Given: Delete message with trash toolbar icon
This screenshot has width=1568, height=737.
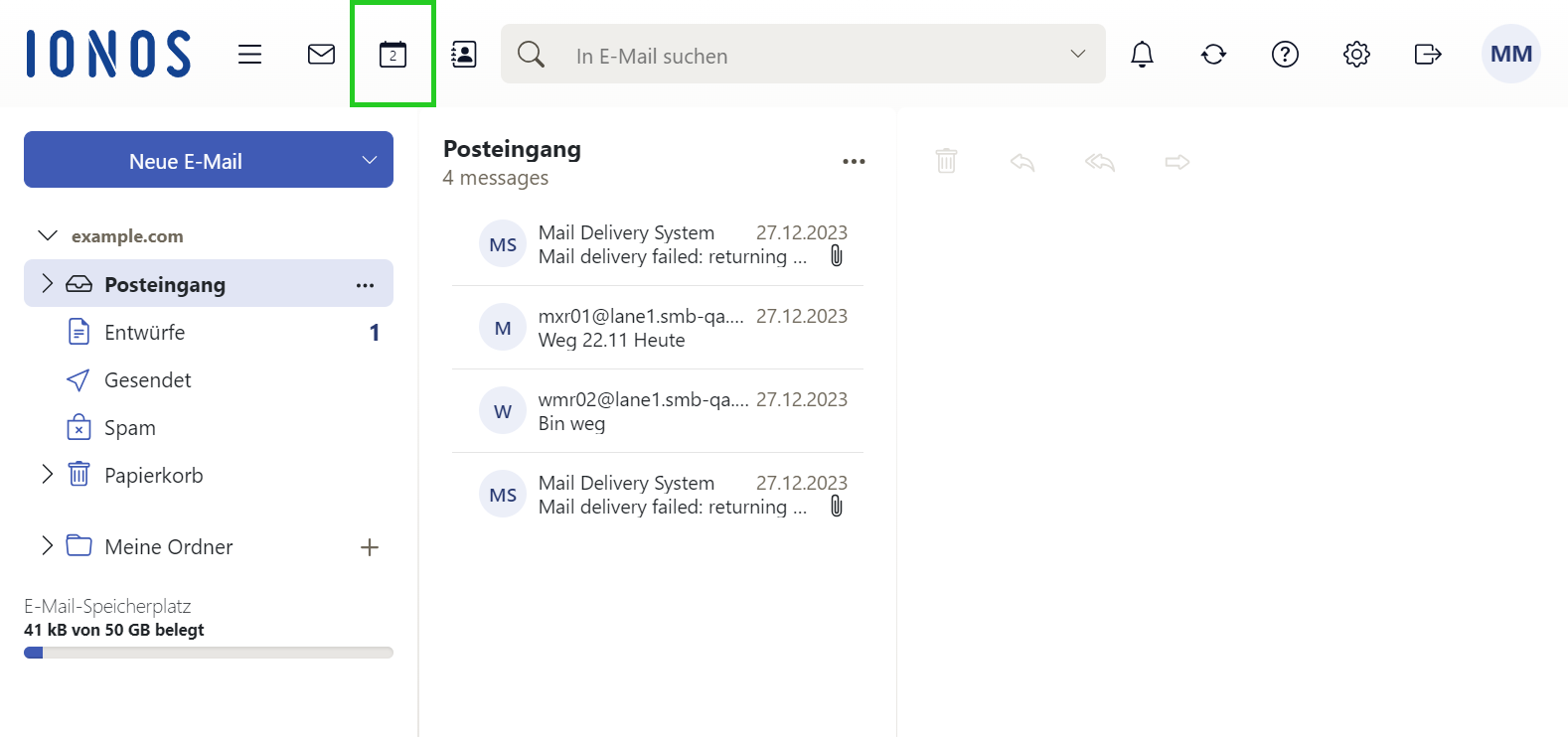Looking at the screenshot, I should tap(946, 161).
